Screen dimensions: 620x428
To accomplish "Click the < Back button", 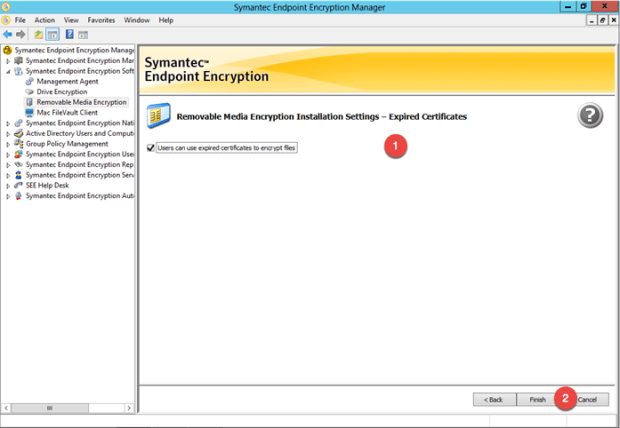I will coord(493,399).
